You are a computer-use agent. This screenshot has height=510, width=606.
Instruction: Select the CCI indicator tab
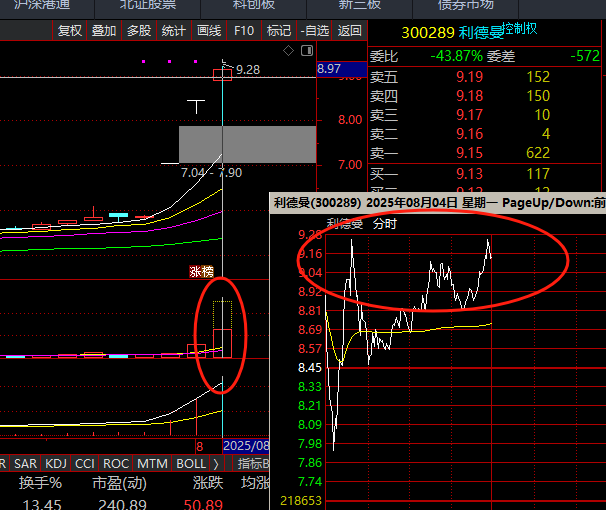click(x=85, y=463)
